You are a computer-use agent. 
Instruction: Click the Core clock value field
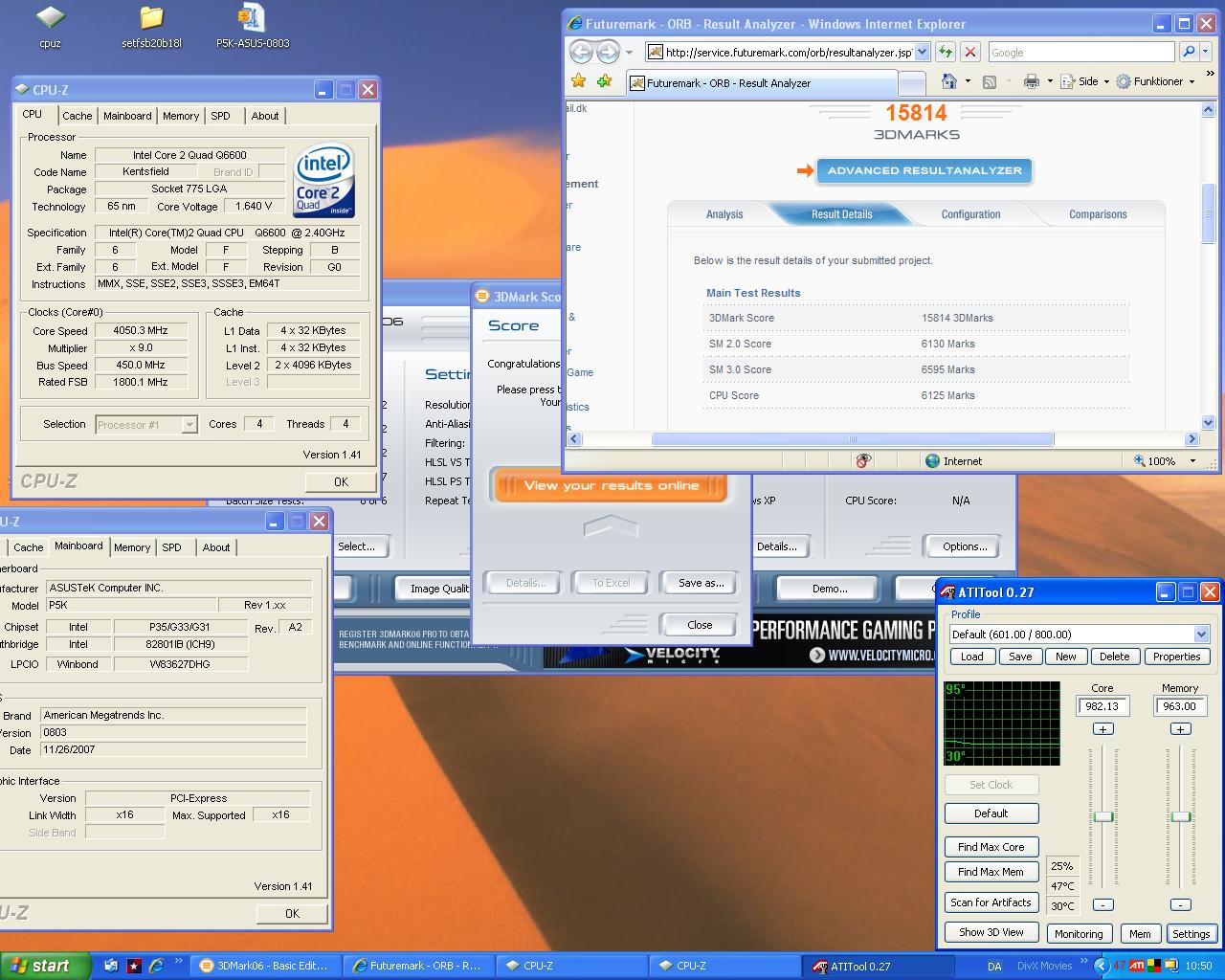tap(1102, 706)
